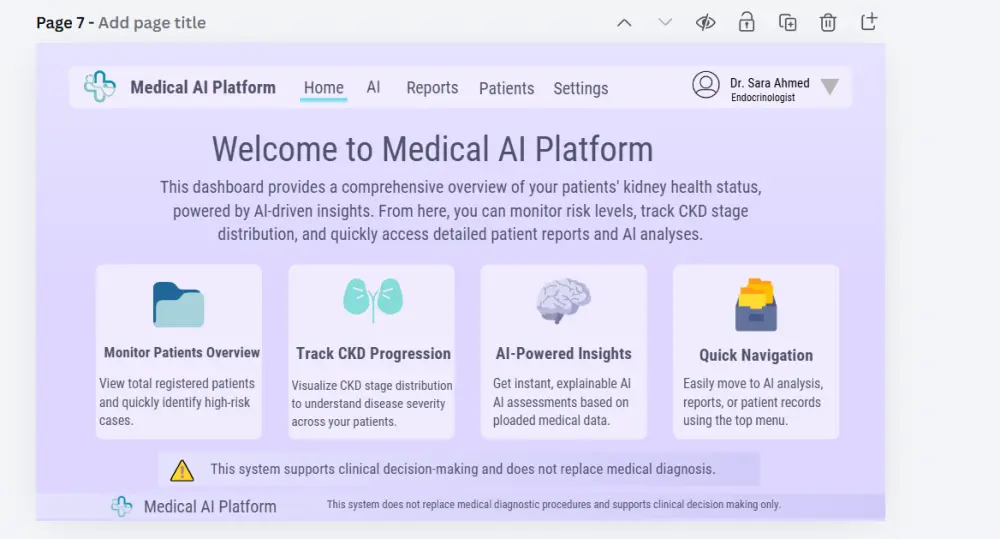Viewport: 1000px width, 539px height.
Task: Lock the page with the padlock icon
Action: coord(746,22)
